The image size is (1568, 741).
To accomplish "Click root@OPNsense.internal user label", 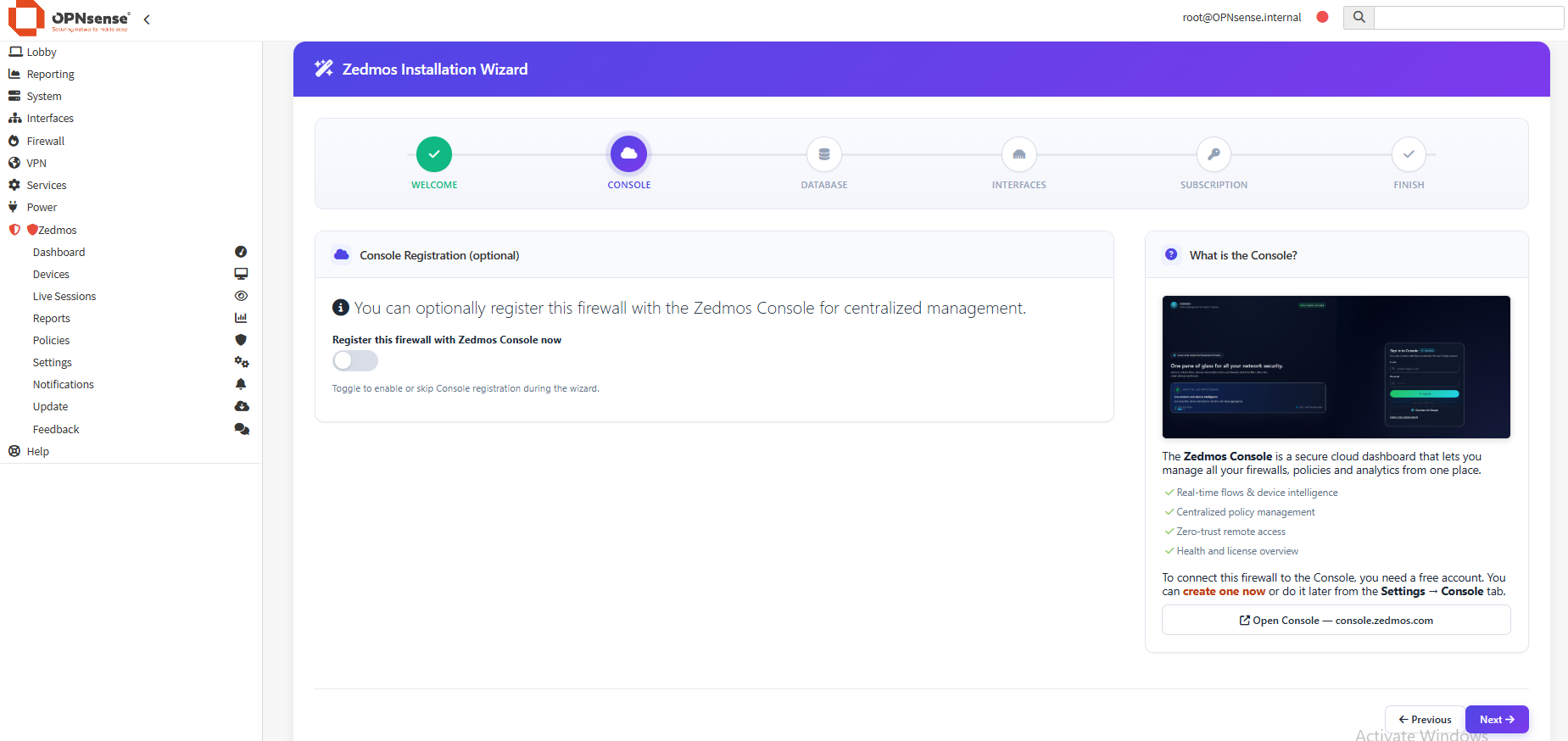I will 1242,17.
